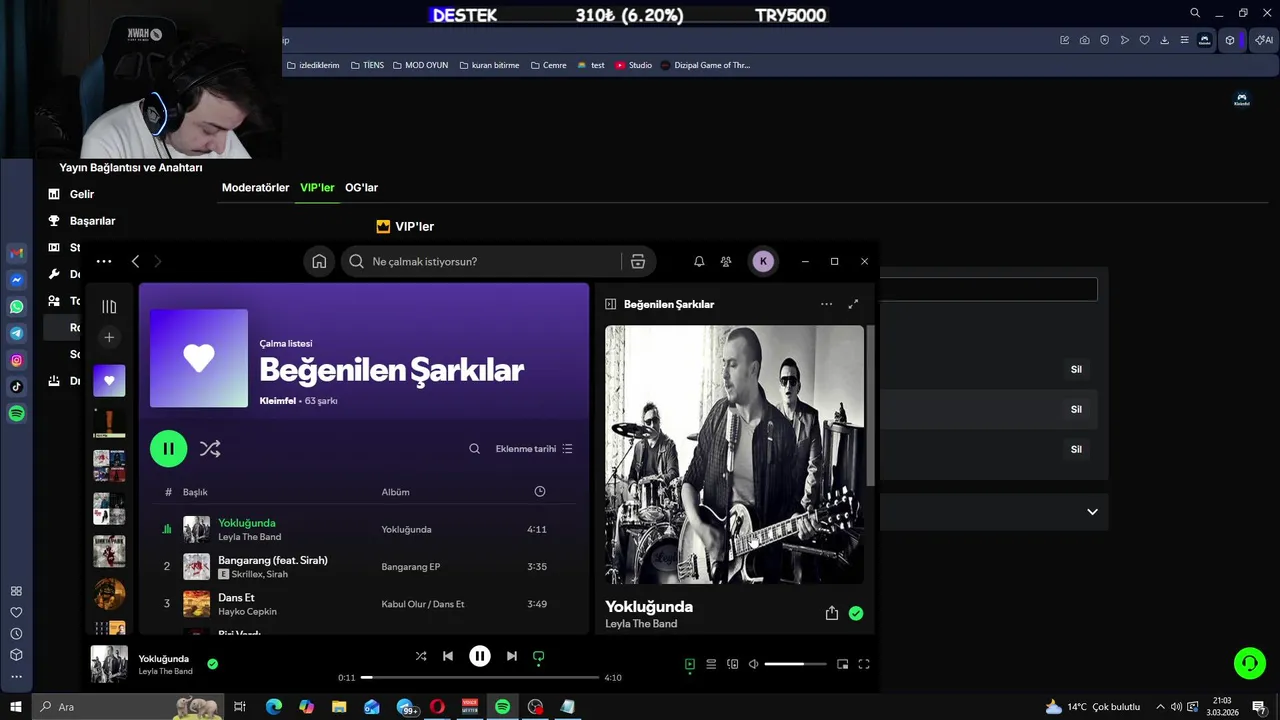Open the studio bookmark in the bookmarks bar
1280x720 pixels.
tap(633, 65)
